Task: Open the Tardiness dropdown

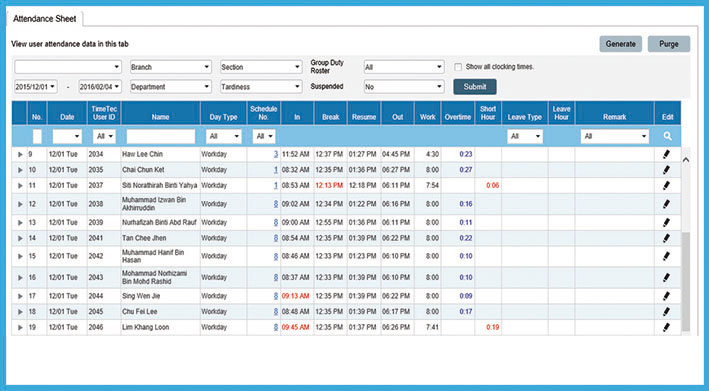Action: (x=261, y=87)
